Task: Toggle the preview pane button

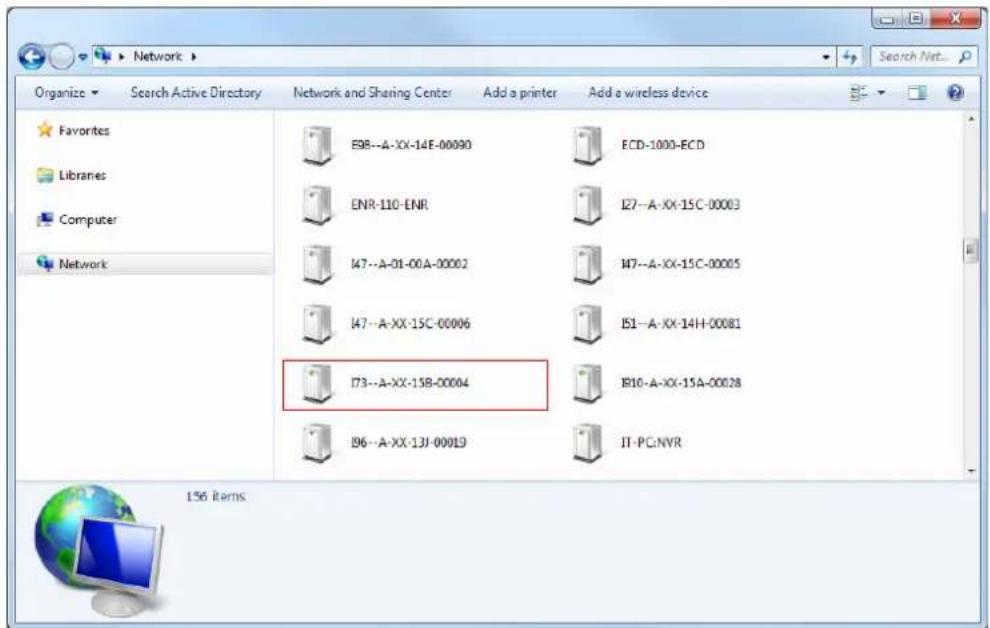Action: (x=917, y=93)
